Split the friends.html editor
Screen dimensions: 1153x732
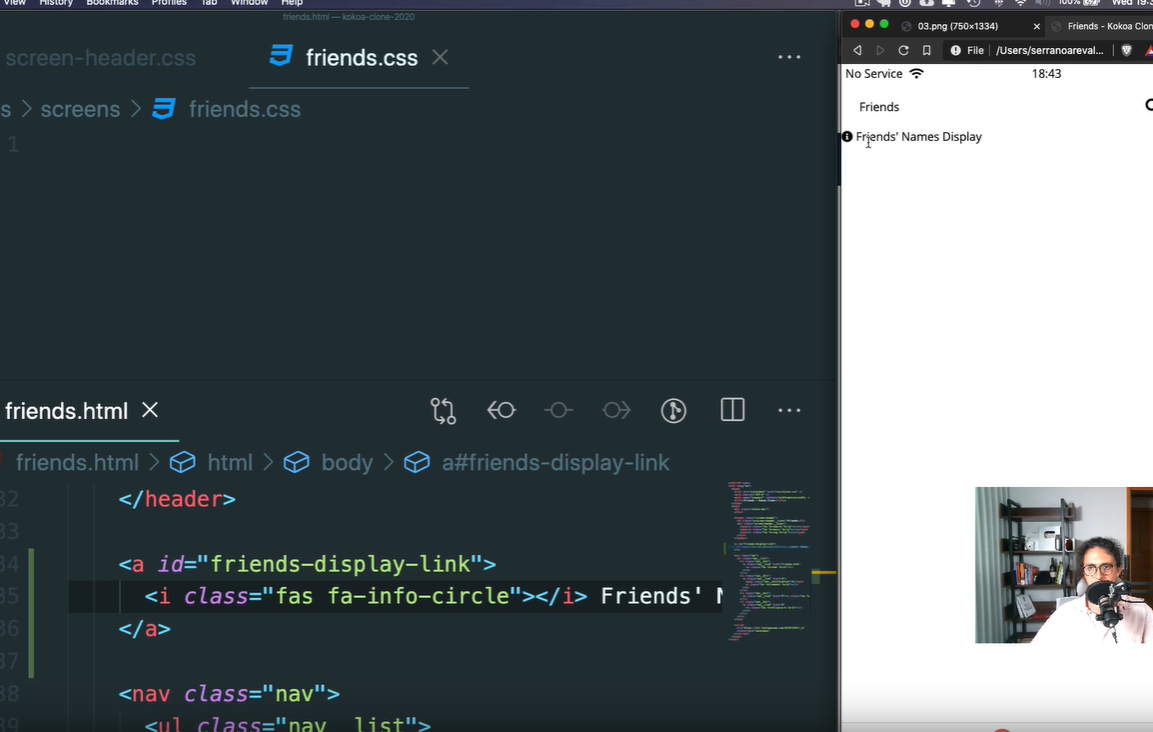[x=732, y=410]
